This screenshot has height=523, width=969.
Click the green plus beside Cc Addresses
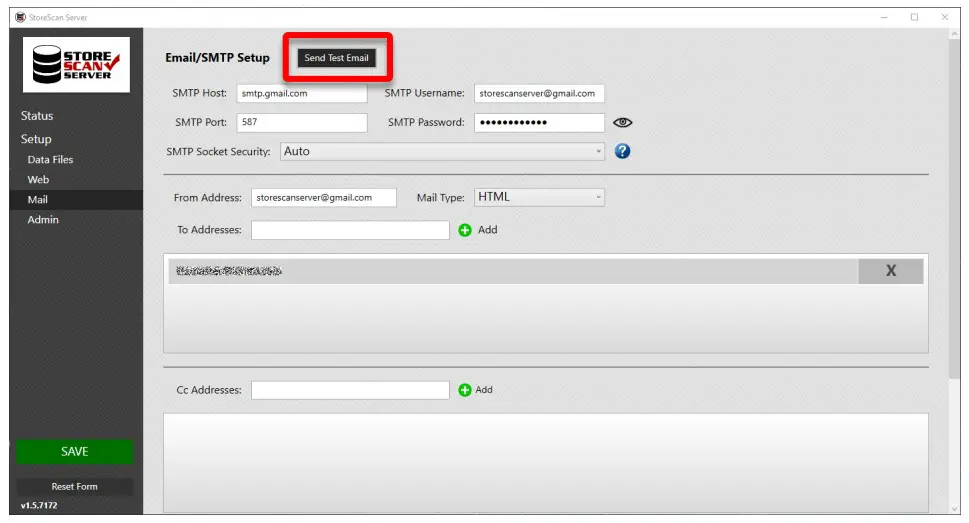pyautogui.click(x=465, y=390)
